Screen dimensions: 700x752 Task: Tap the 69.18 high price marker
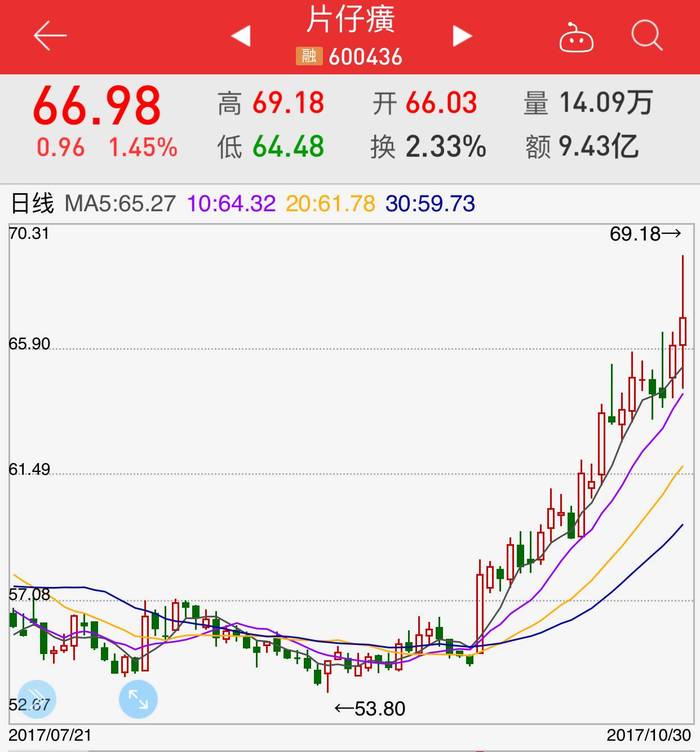point(645,234)
